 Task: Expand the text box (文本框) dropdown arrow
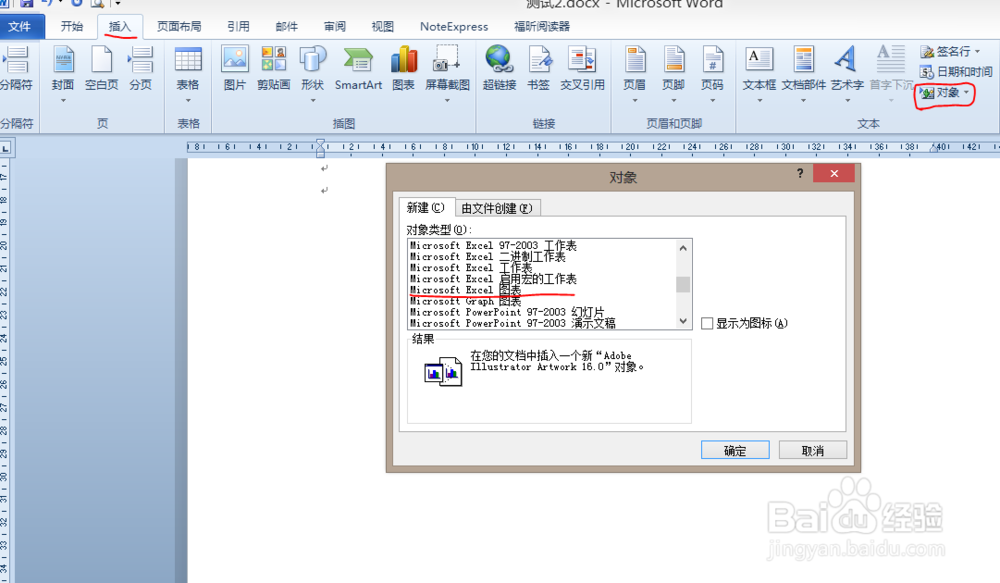pyautogui.click(x=759, y=100)
